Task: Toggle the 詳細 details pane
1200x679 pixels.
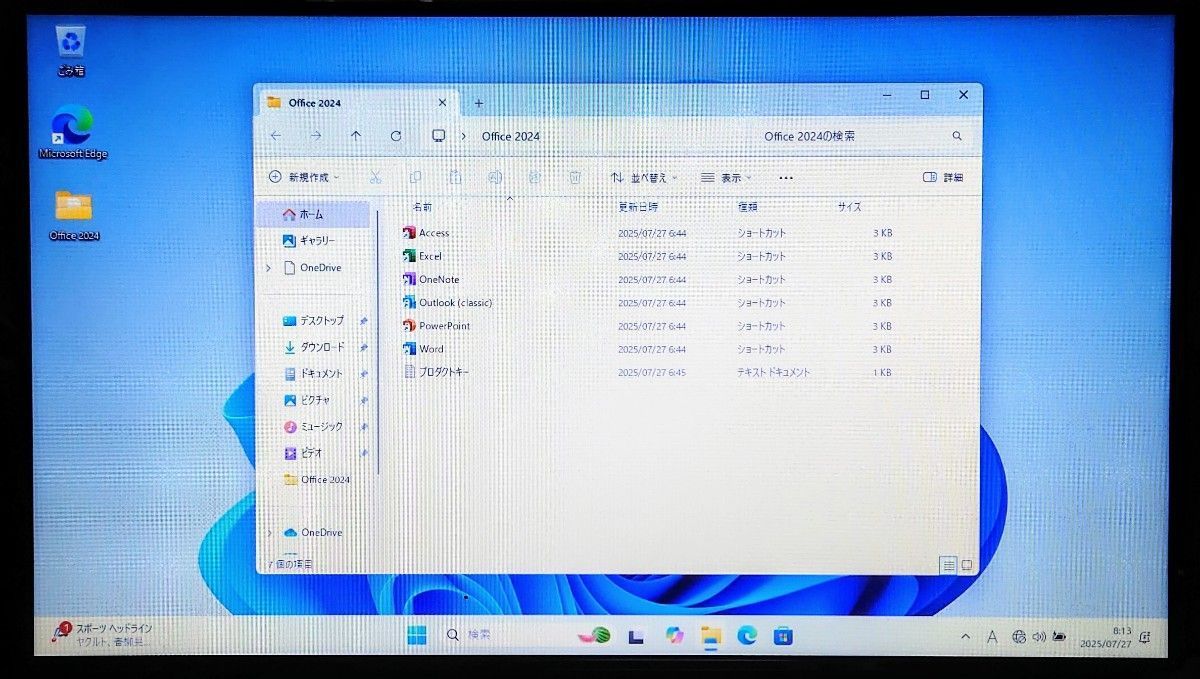Action: coord(943,177)
